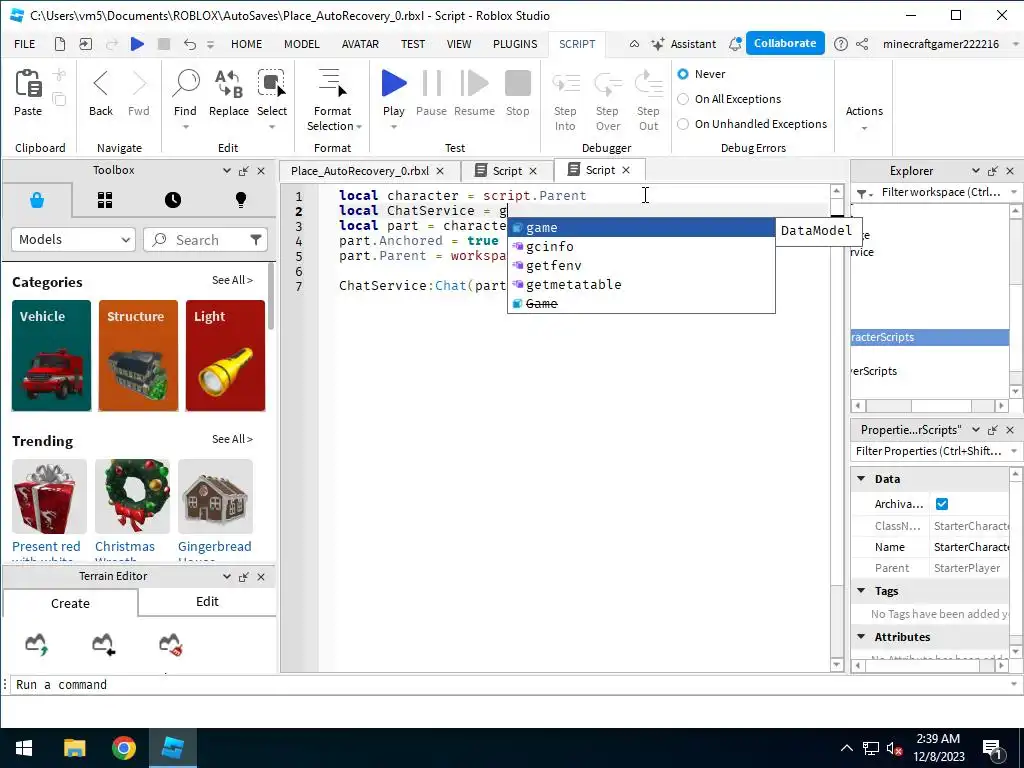Close the active Script tab
The height and width of the screenshot is (768, 1024).
[626, 170]
